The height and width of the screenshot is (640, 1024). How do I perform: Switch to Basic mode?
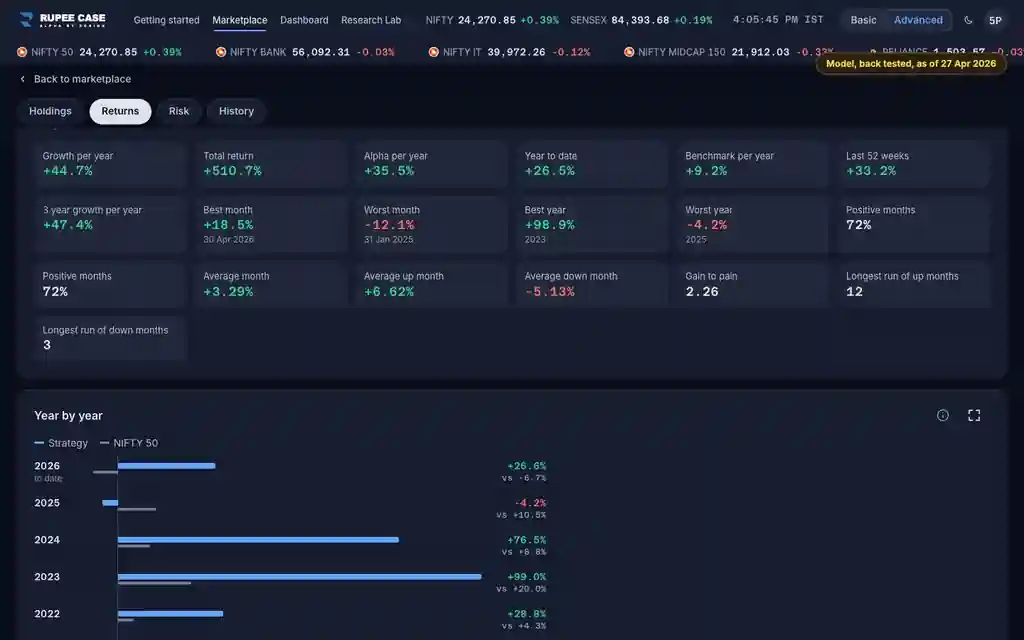pos(863,20)
